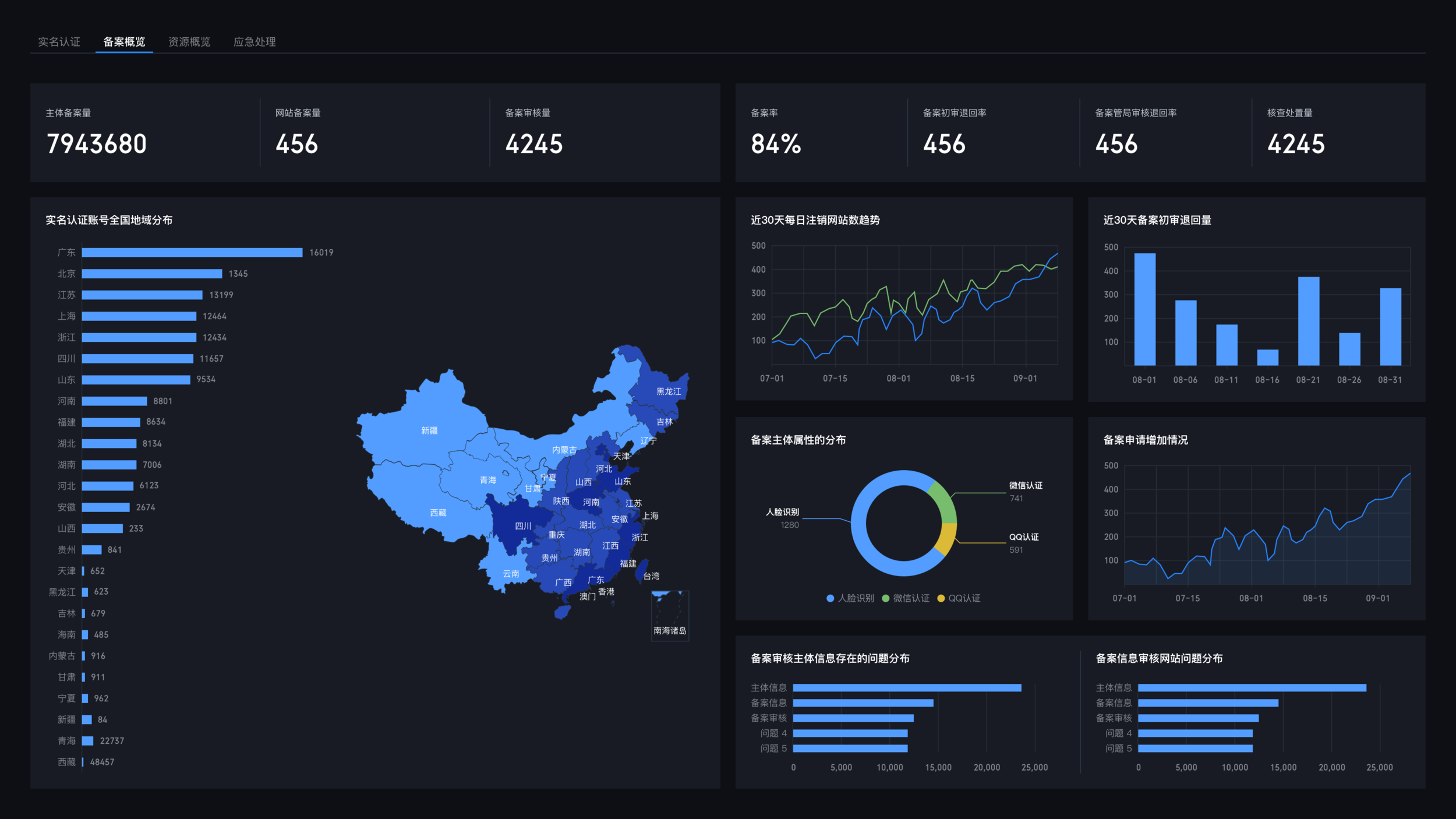Toggle 人脸识别 legend in donut chart
1456x819 pixels.
coord(850,598)
